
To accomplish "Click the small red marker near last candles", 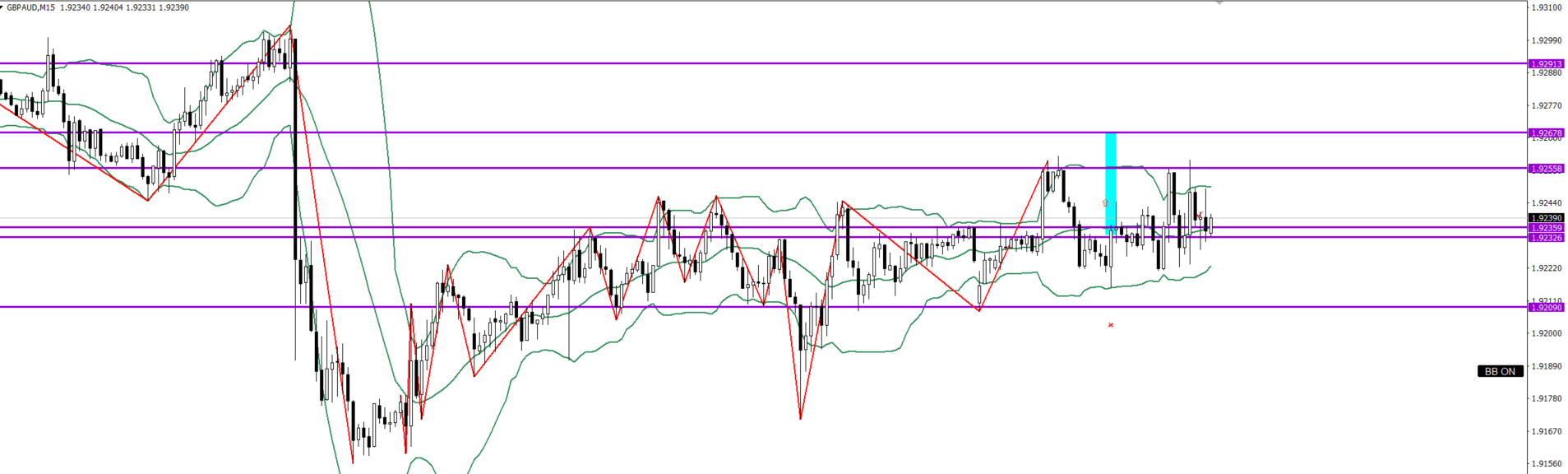I will [x=1200, y=216].
